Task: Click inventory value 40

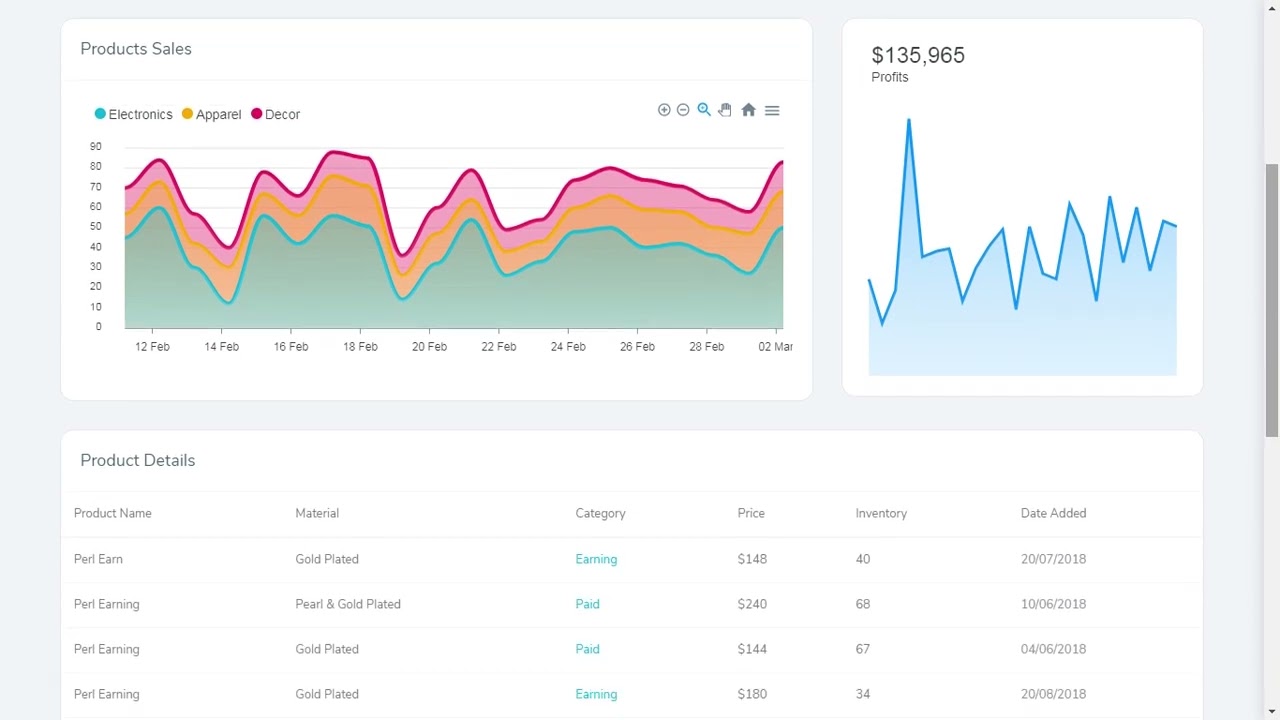Action: point(863,559)
